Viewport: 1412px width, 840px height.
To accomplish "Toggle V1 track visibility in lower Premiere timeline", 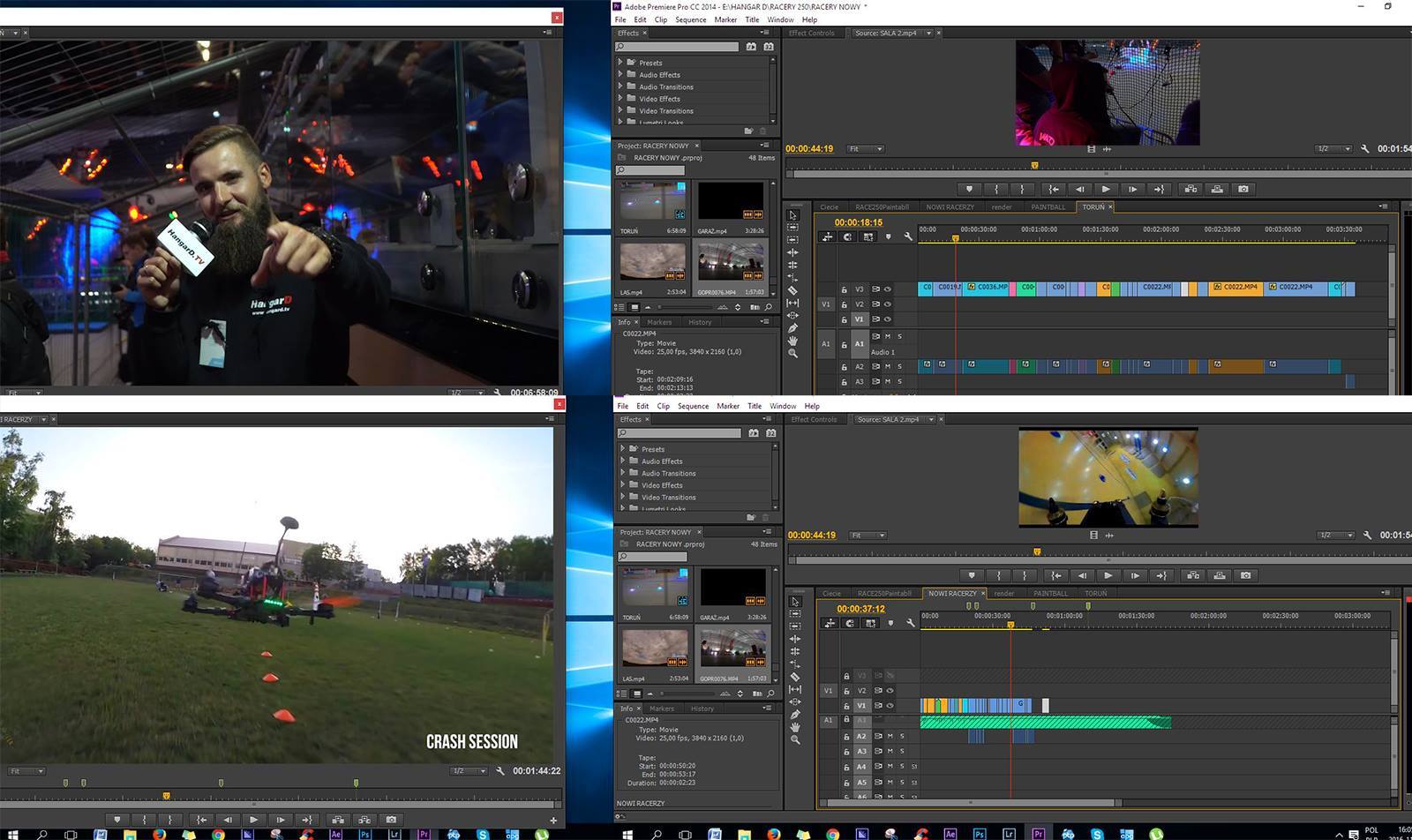I will click(890, 706).
